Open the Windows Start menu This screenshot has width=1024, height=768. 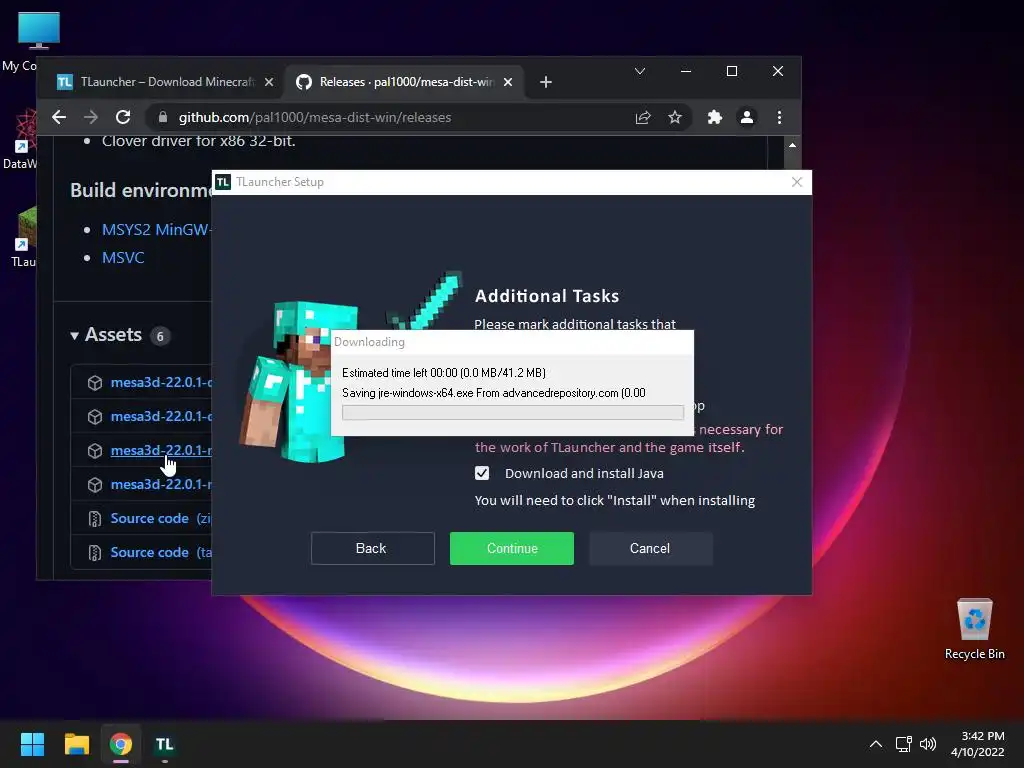coord(32,744)
